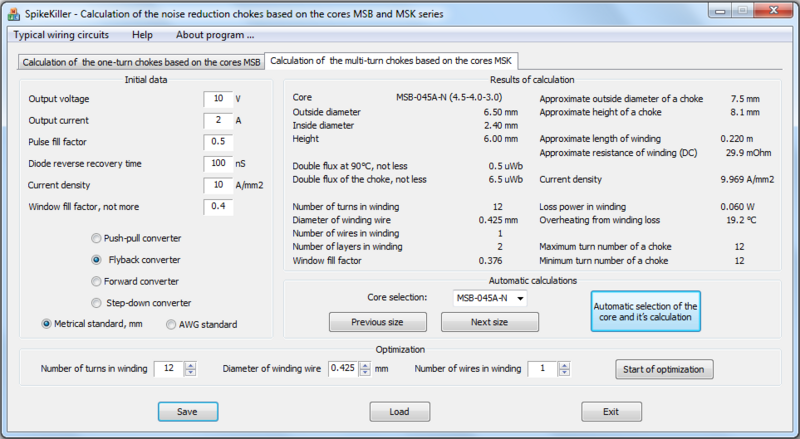Click the 2.40 mm inside diameter value
Viewport: 800px width, 439px height.
click(501, 126)
